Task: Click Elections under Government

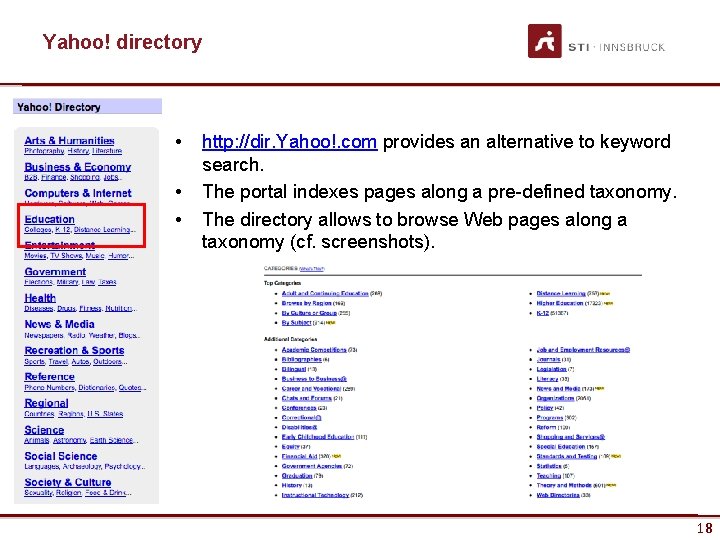Action: click(39, 281)
